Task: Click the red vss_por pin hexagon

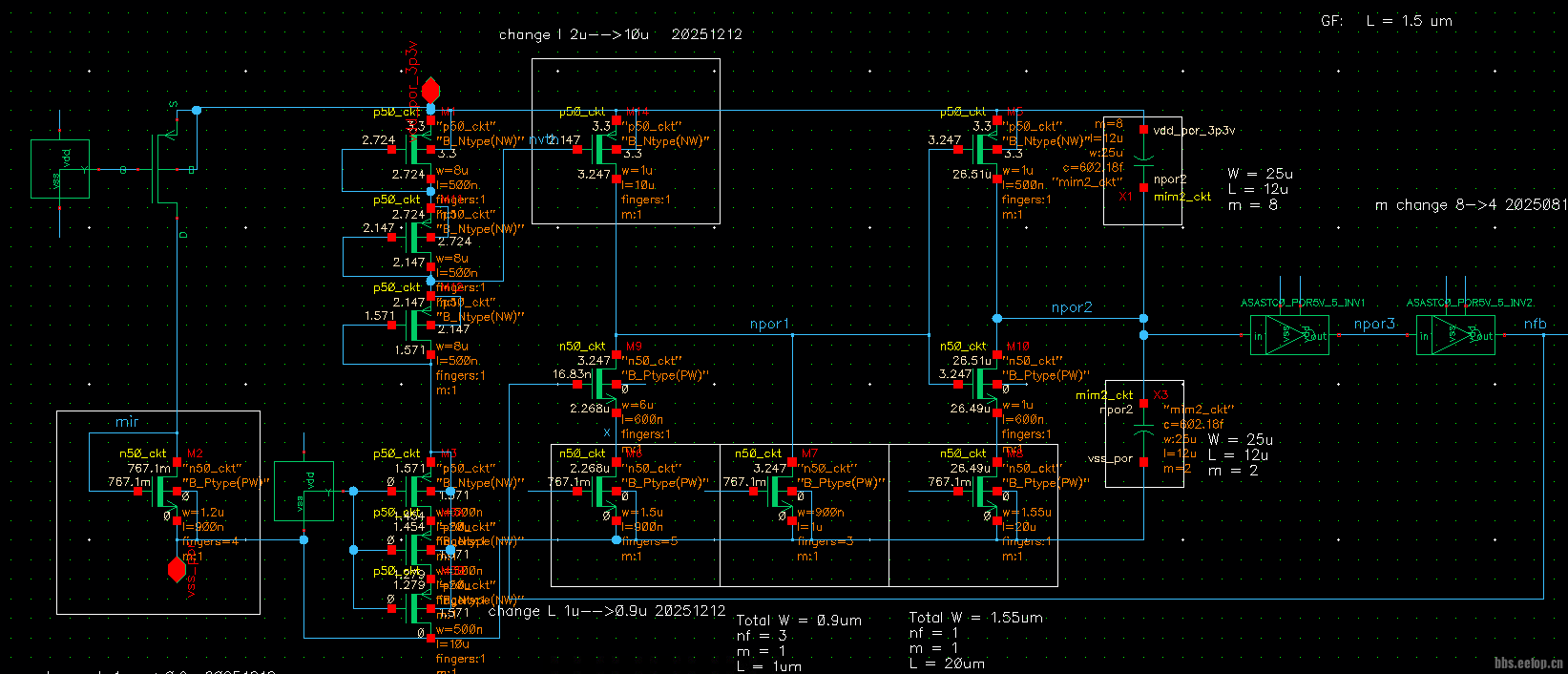Action: point(177,570)
